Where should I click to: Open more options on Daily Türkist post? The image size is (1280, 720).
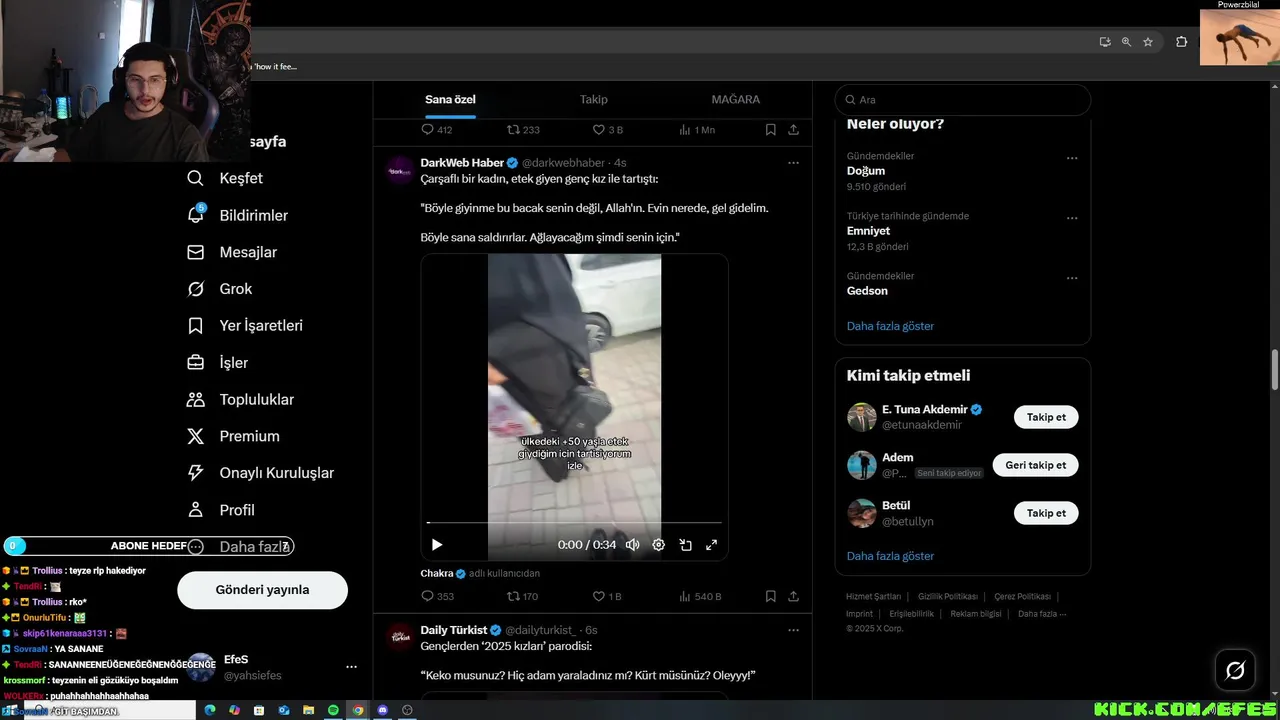(793, 630)
